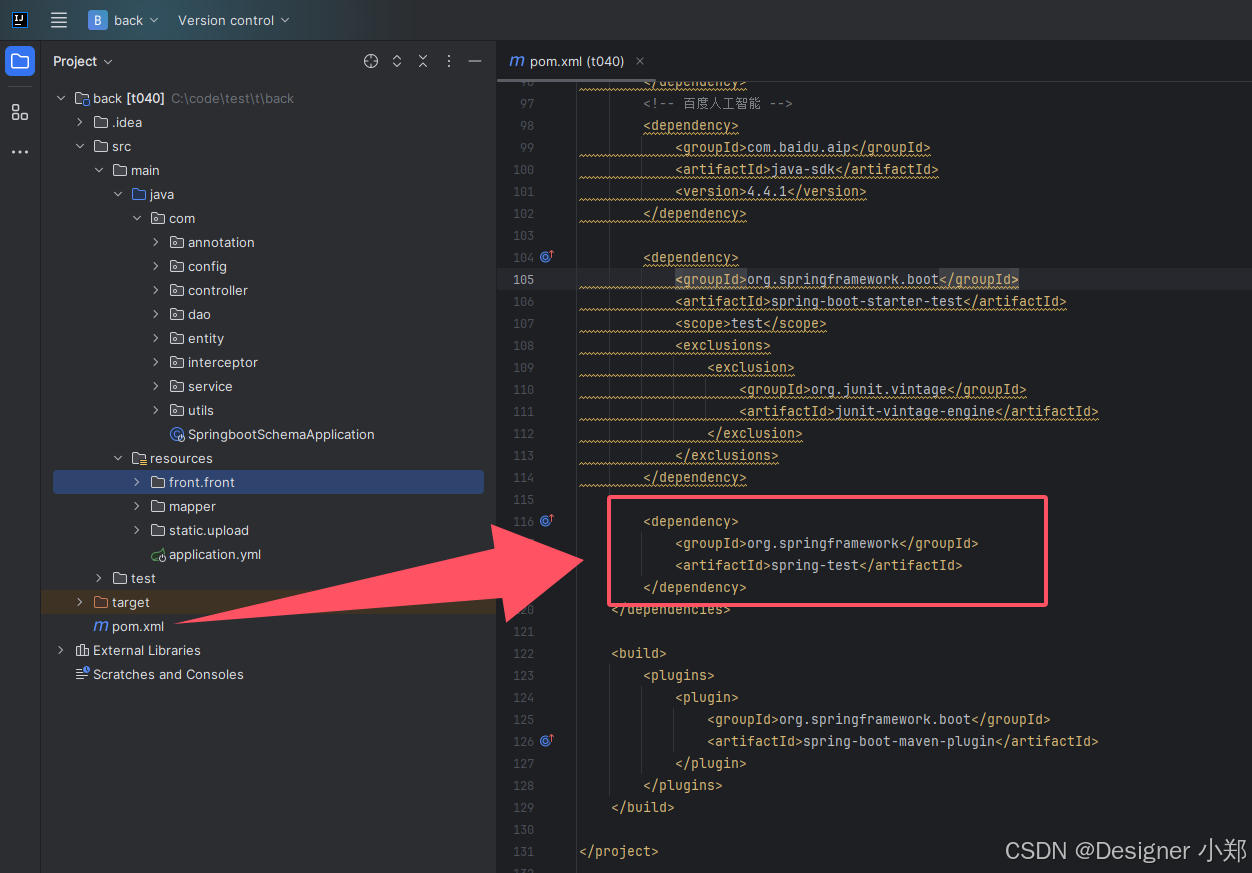
Task: Click junit-vintage-engine artifactId text
Action: coord(915,411)
